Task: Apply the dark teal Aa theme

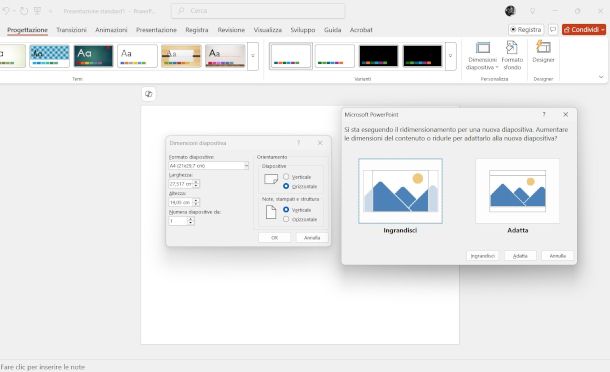Action: coord(93,56)
